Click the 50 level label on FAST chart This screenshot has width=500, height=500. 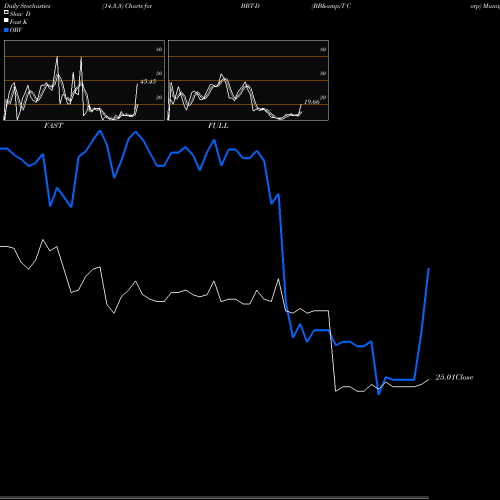(x=159, y=73)
